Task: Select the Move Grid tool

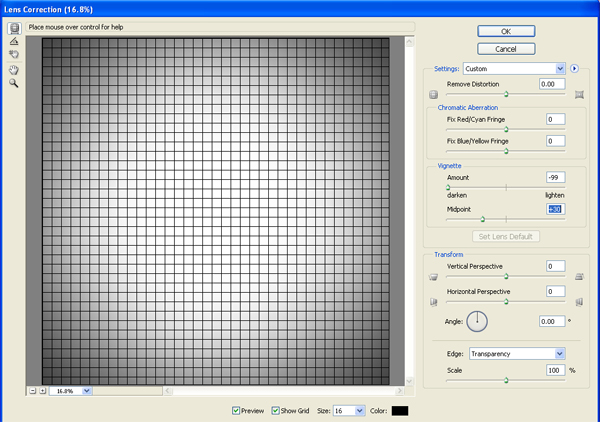Action: 14,54
